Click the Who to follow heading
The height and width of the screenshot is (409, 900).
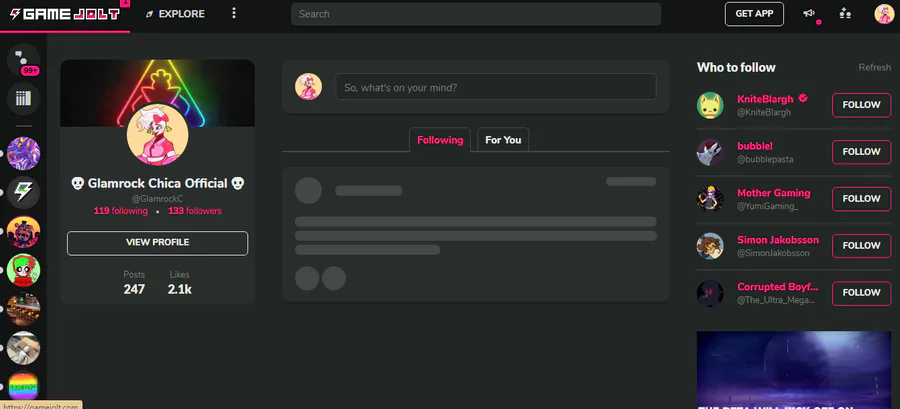[x=736, y=68]
